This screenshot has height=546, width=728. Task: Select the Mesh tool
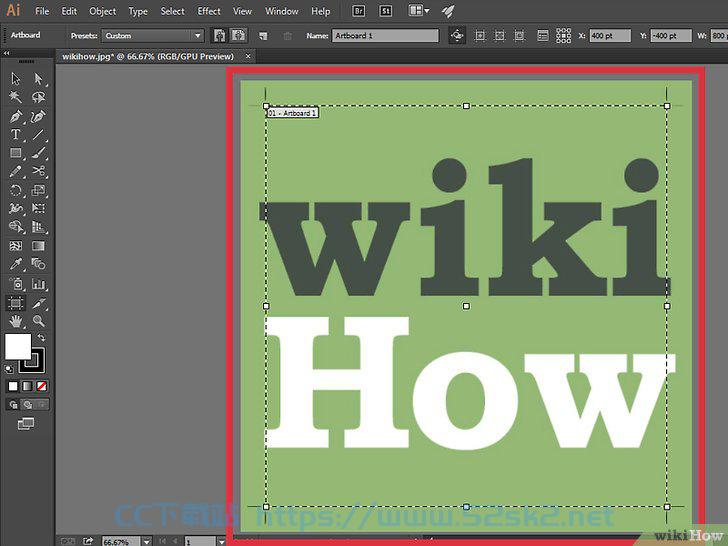coord(16,246)
